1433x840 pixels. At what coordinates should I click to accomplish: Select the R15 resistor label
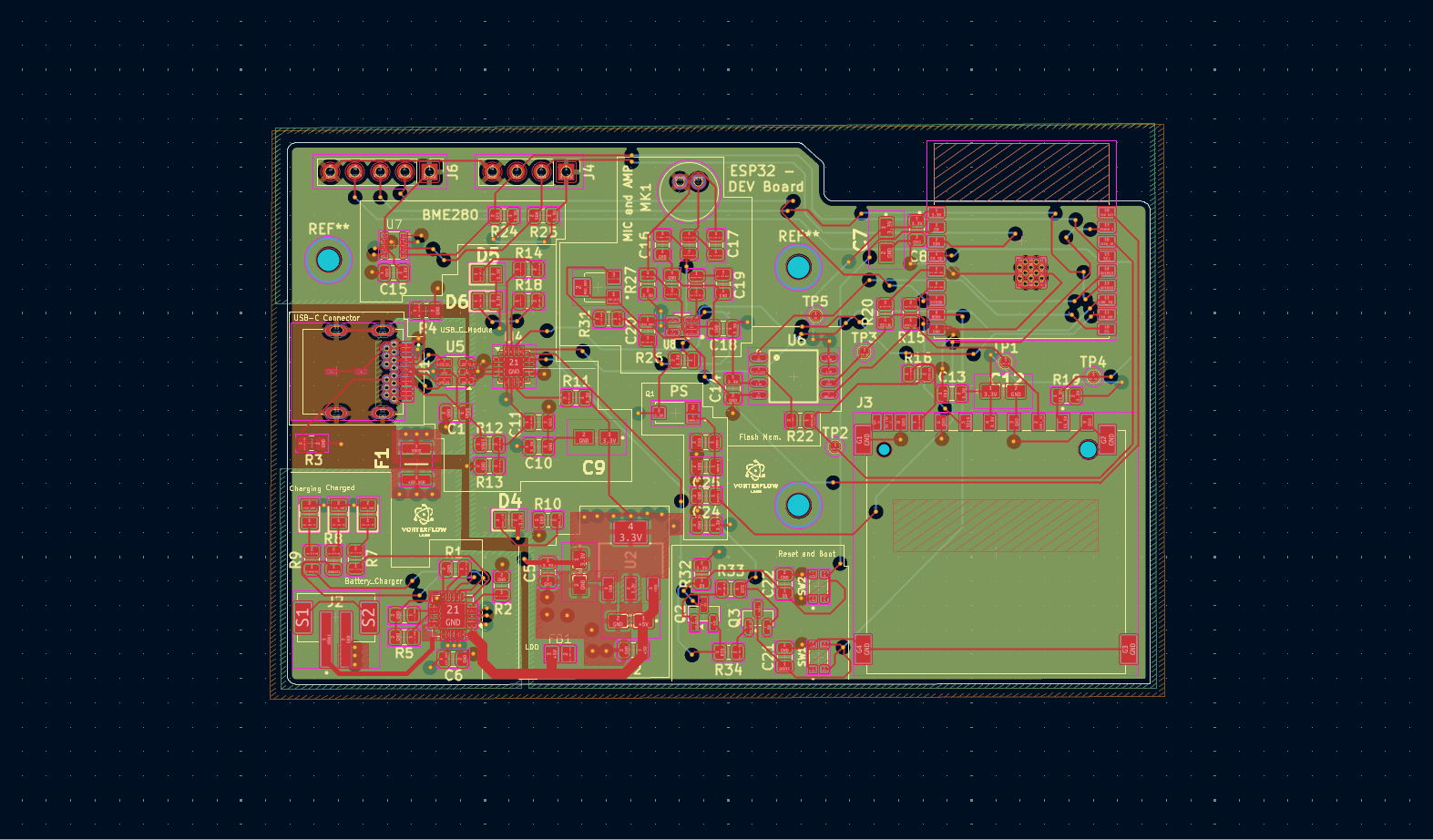coord(911,337)
